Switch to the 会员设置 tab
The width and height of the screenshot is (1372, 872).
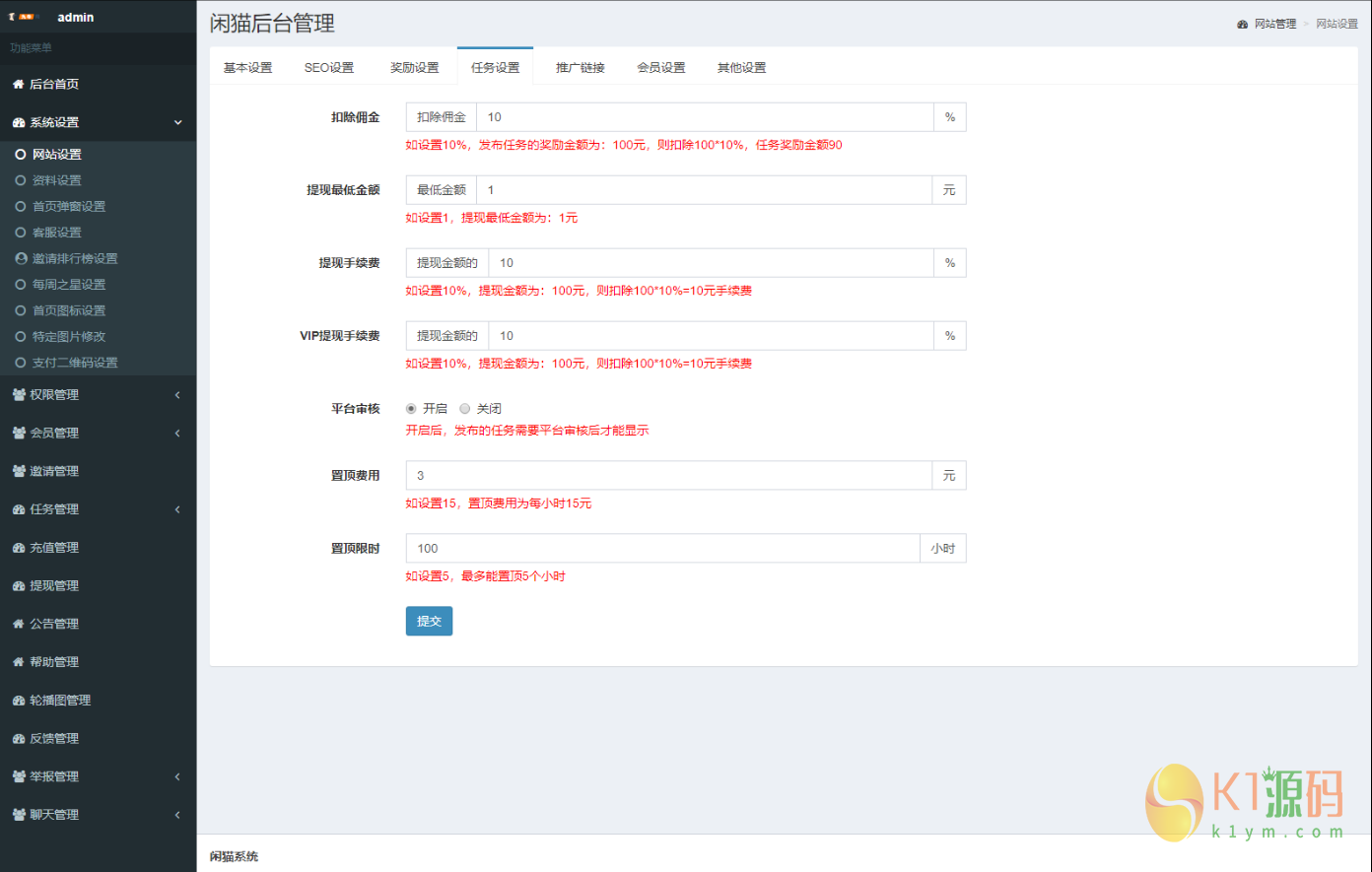[661, 67]
